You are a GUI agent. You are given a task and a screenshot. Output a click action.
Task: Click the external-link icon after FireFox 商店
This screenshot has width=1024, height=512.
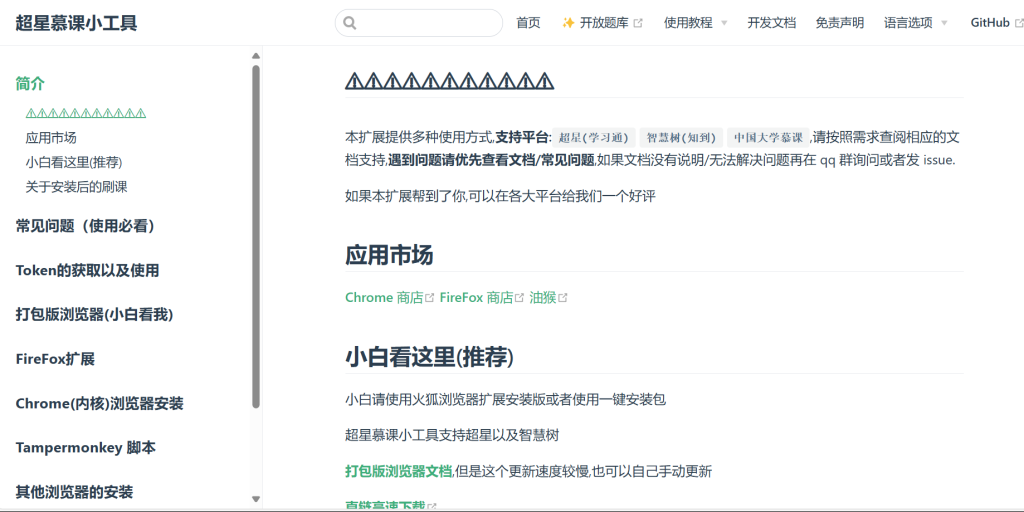(x=519, y=298)
